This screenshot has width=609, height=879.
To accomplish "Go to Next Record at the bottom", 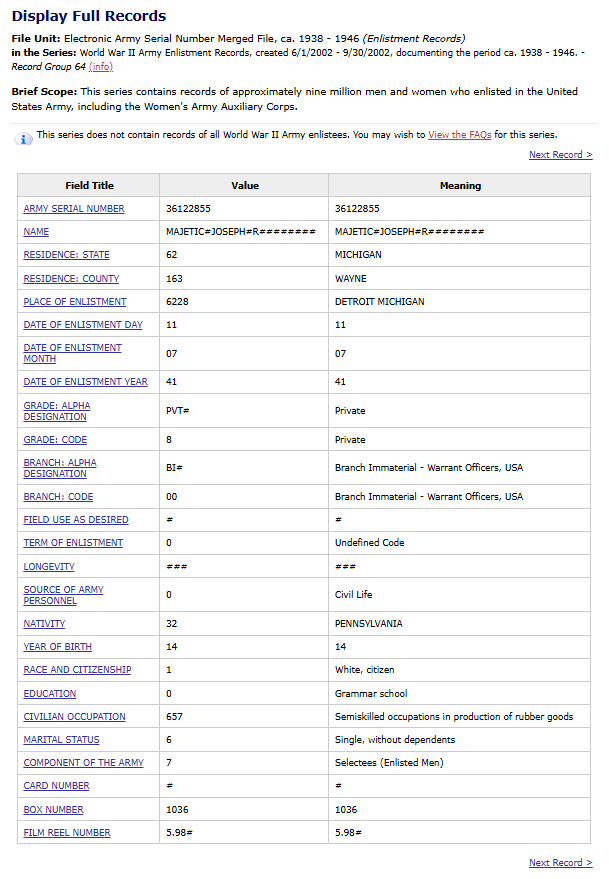I will click(560, 862).
